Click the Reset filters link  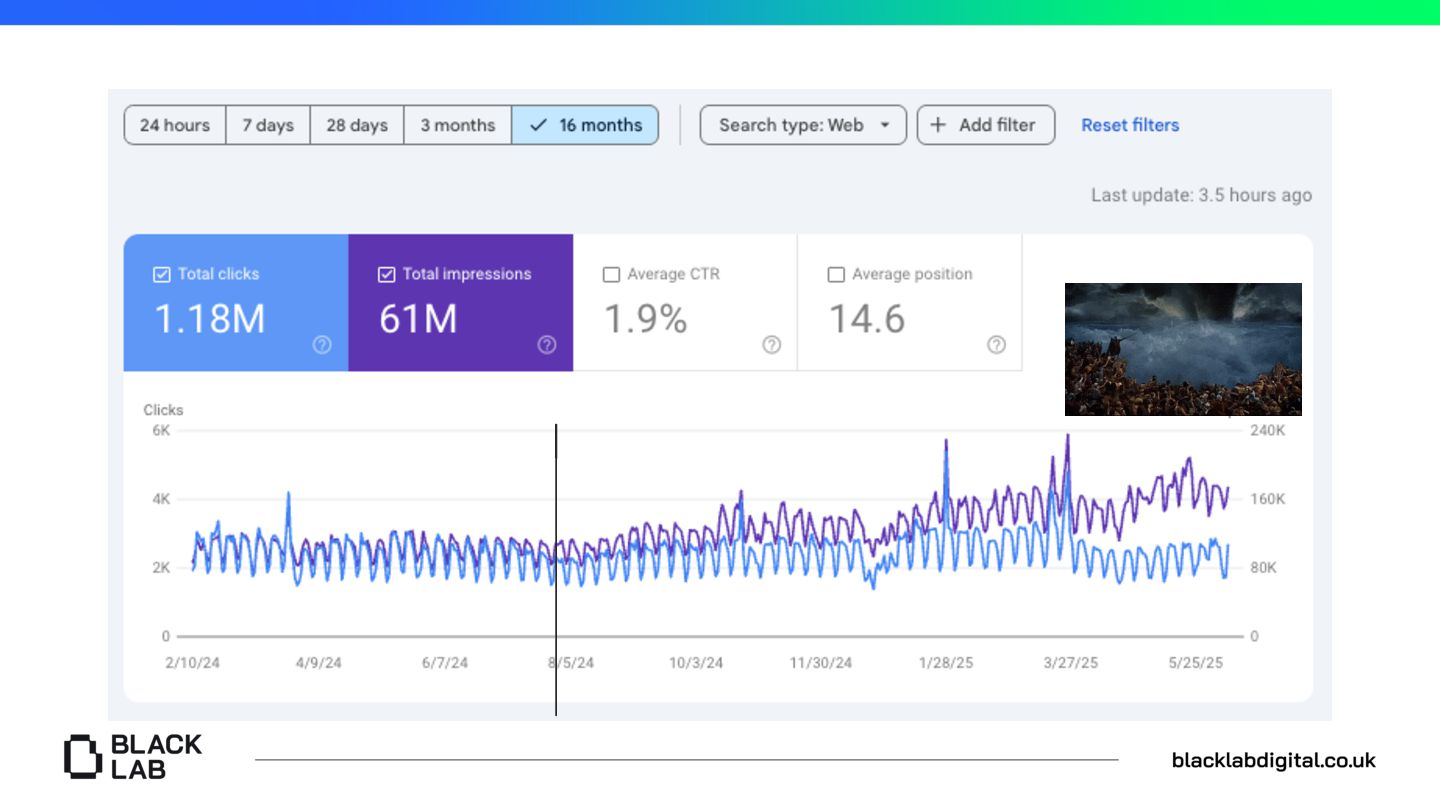coord(1130,125)
